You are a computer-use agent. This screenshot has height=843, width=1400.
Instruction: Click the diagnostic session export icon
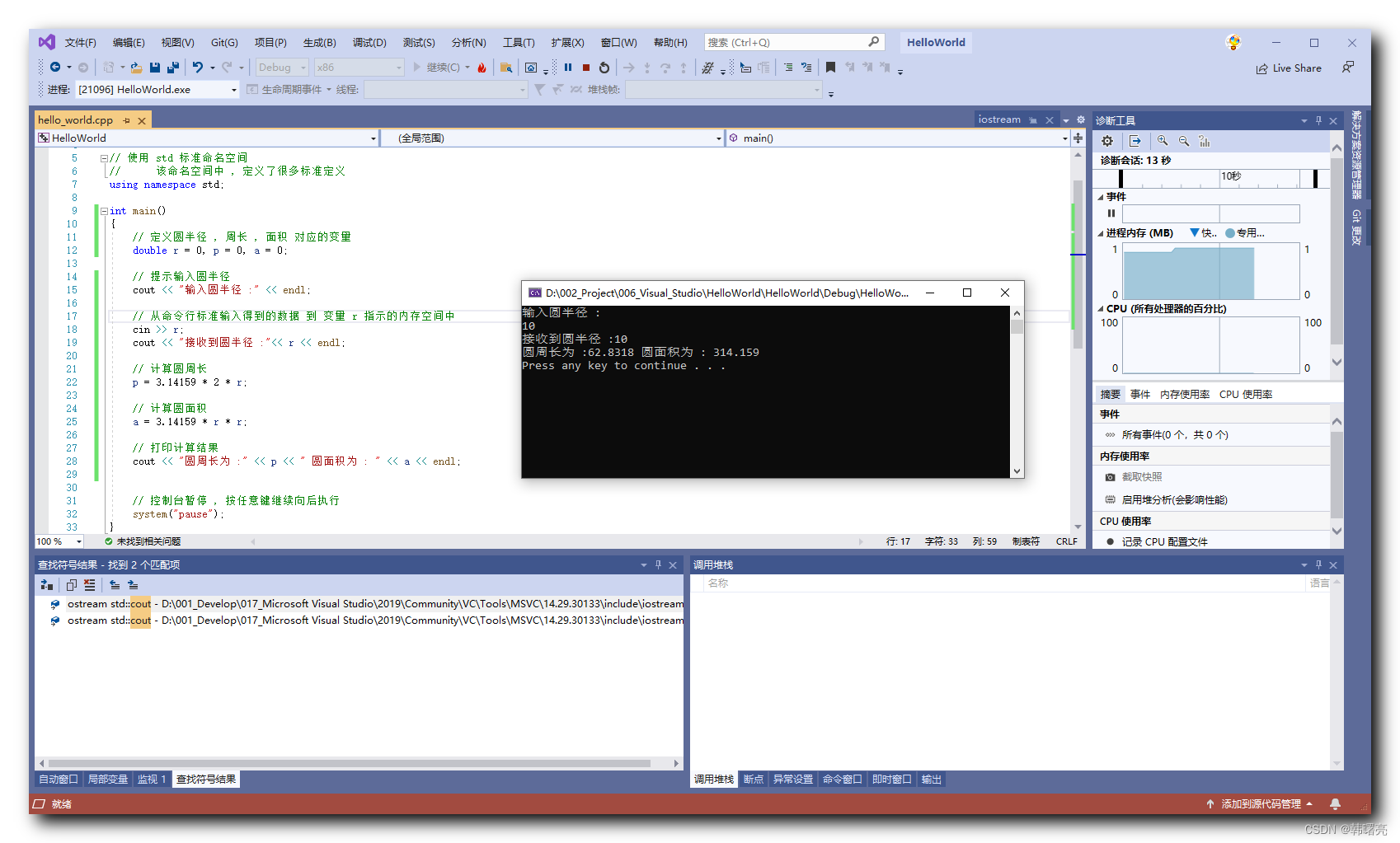tap(1135, 141)
